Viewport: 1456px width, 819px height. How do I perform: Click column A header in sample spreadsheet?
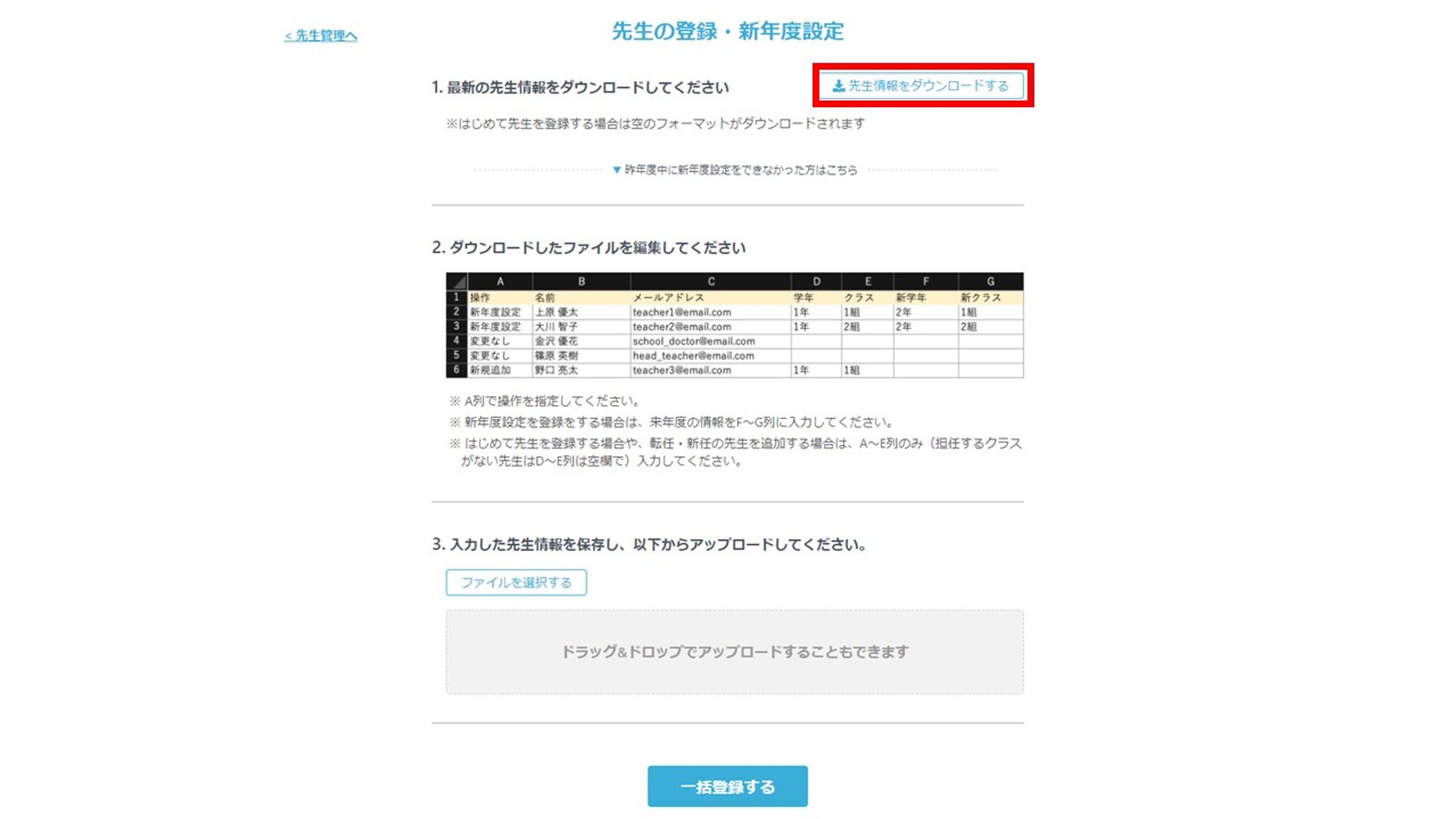pos(500,281)
